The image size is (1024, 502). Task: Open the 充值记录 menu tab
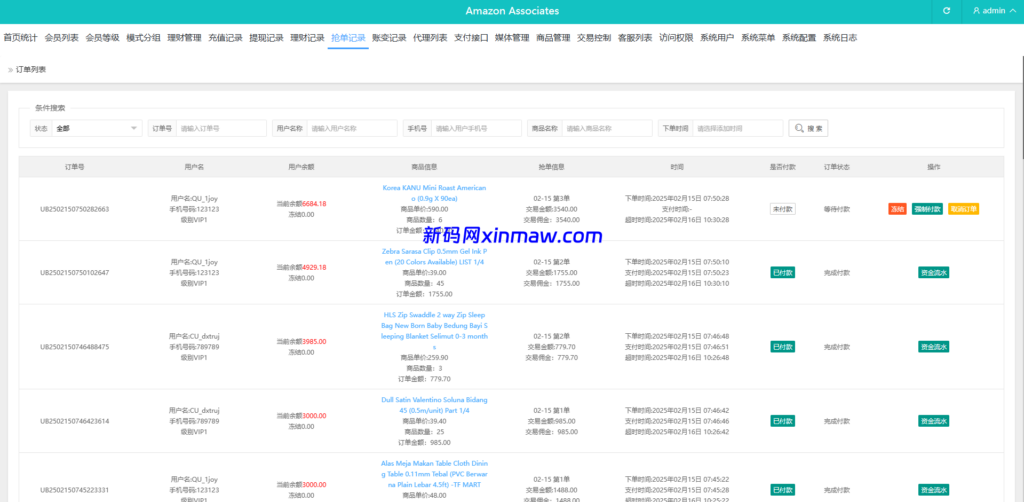coord(225,38)
